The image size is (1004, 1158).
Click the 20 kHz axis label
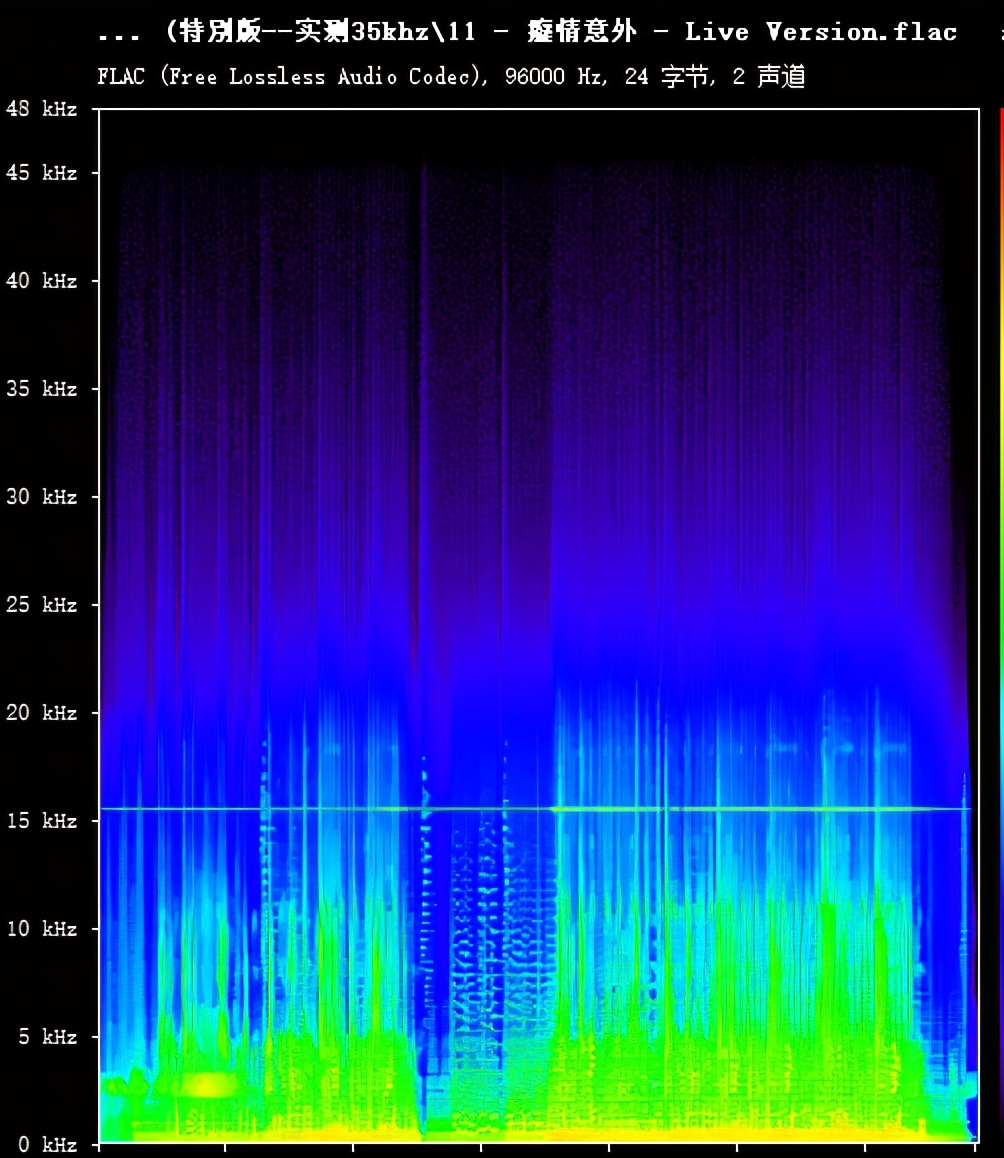(41, 713)
